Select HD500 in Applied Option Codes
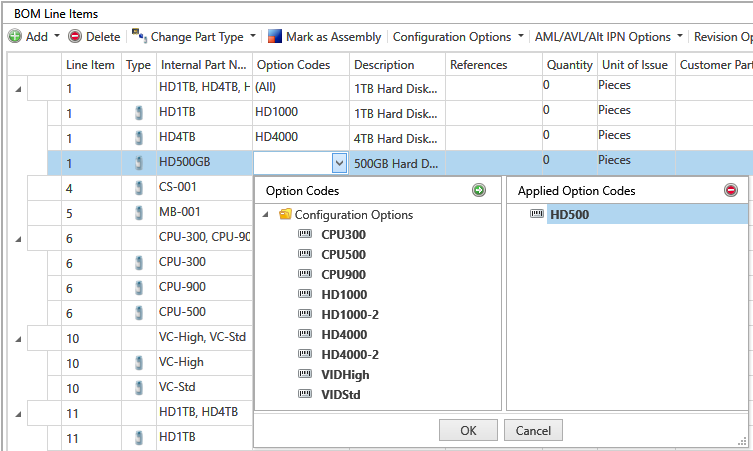The height and width of the screenshot is (451, 753). [568, 214]
